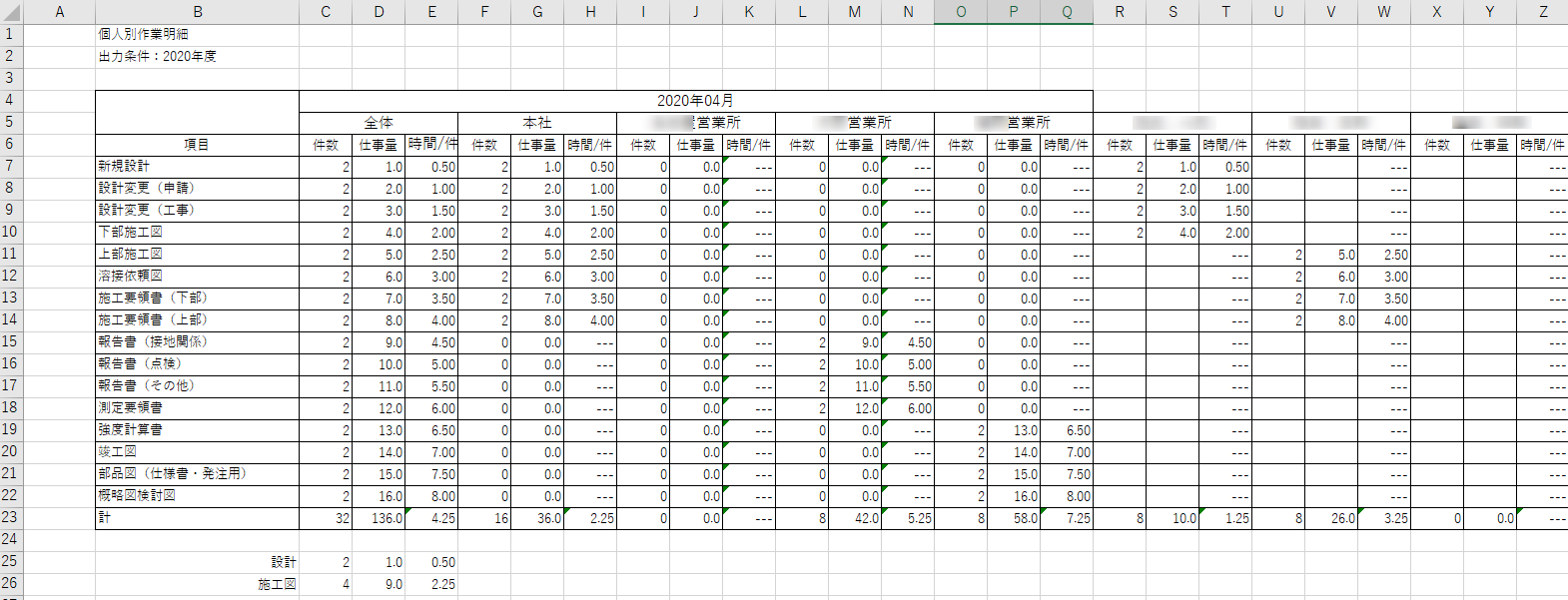
Task: Click column Z header
Action: 1542,12
